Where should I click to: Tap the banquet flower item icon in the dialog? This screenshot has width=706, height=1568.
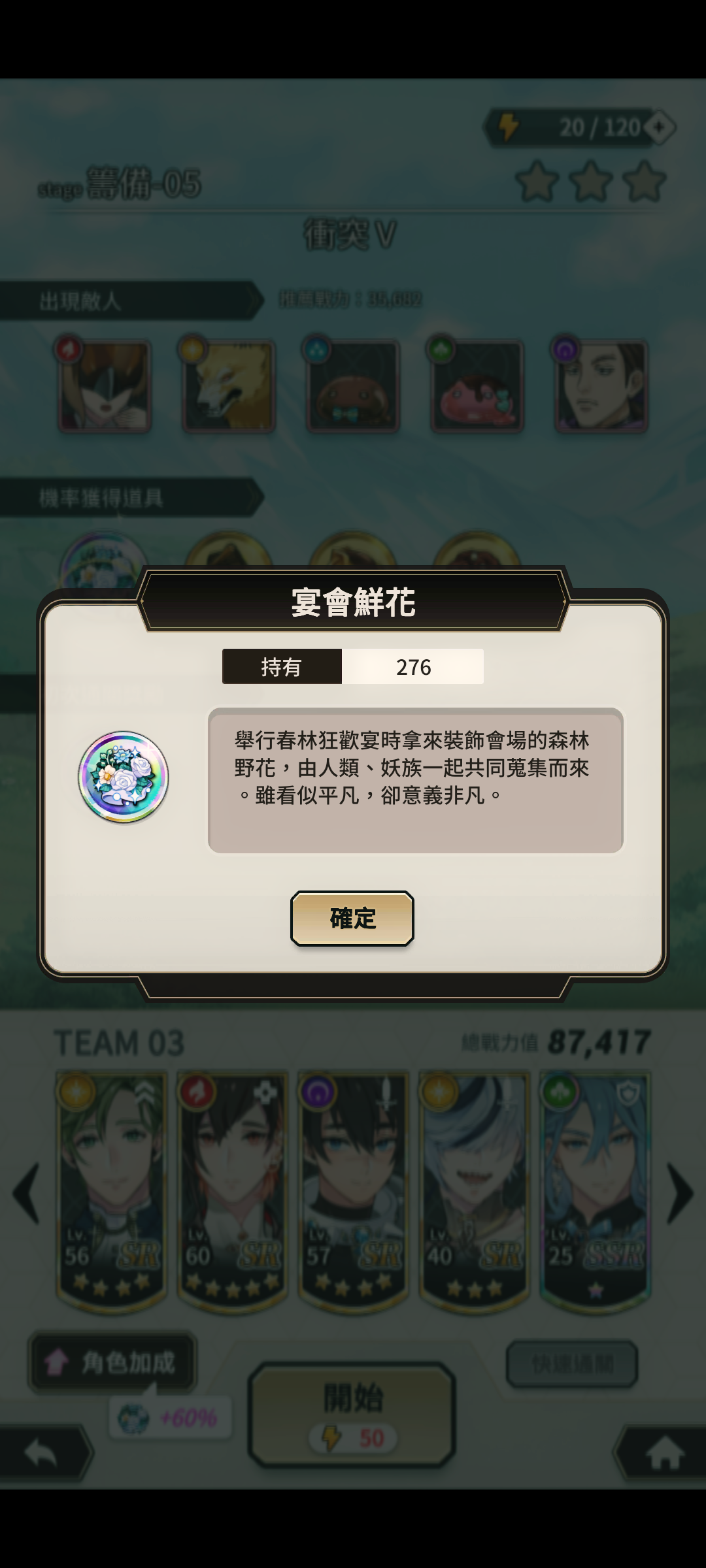coord(124,777)
